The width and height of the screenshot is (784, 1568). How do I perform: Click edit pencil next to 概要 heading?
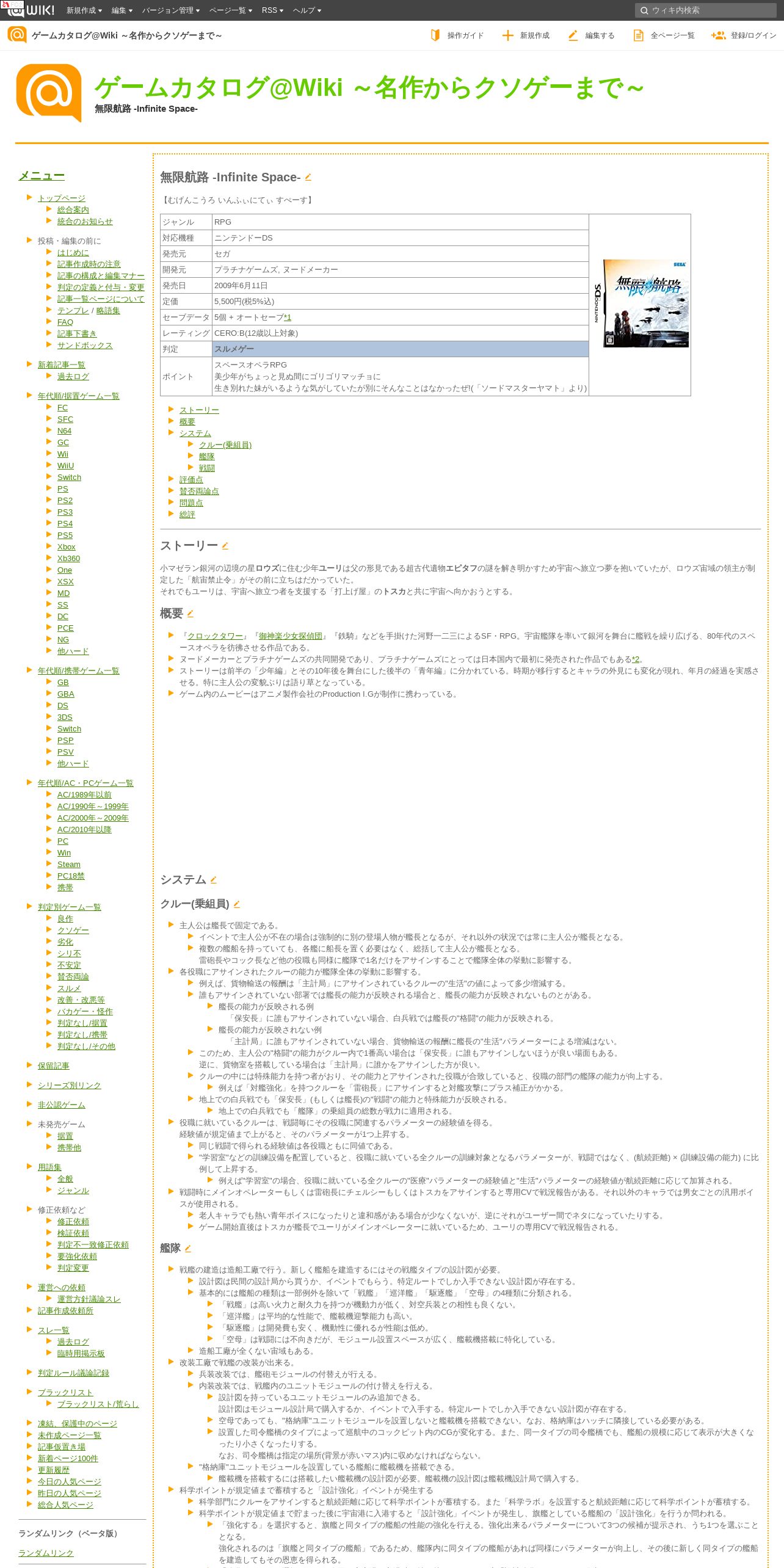point(190,614)
